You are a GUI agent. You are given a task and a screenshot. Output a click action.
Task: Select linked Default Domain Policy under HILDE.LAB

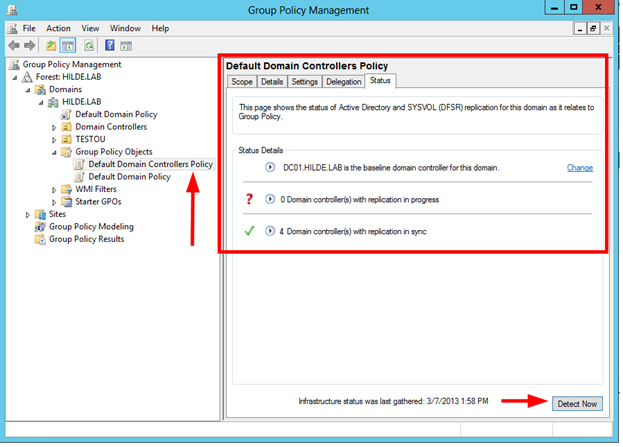(x=116, y=114)
